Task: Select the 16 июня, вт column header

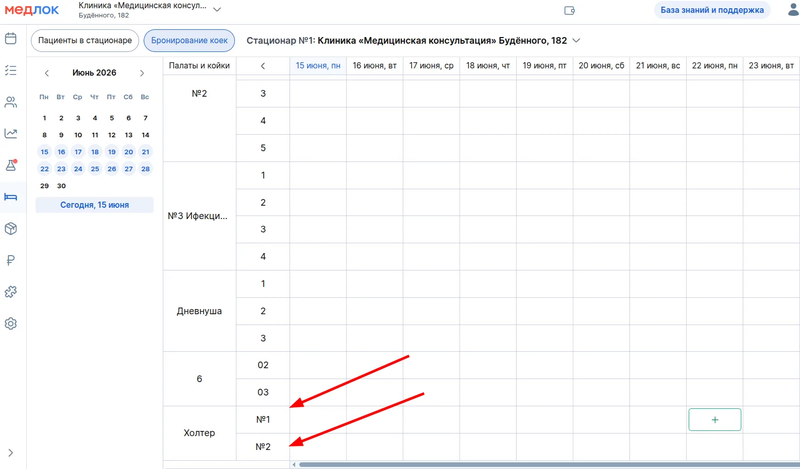Action: [374, 66]
